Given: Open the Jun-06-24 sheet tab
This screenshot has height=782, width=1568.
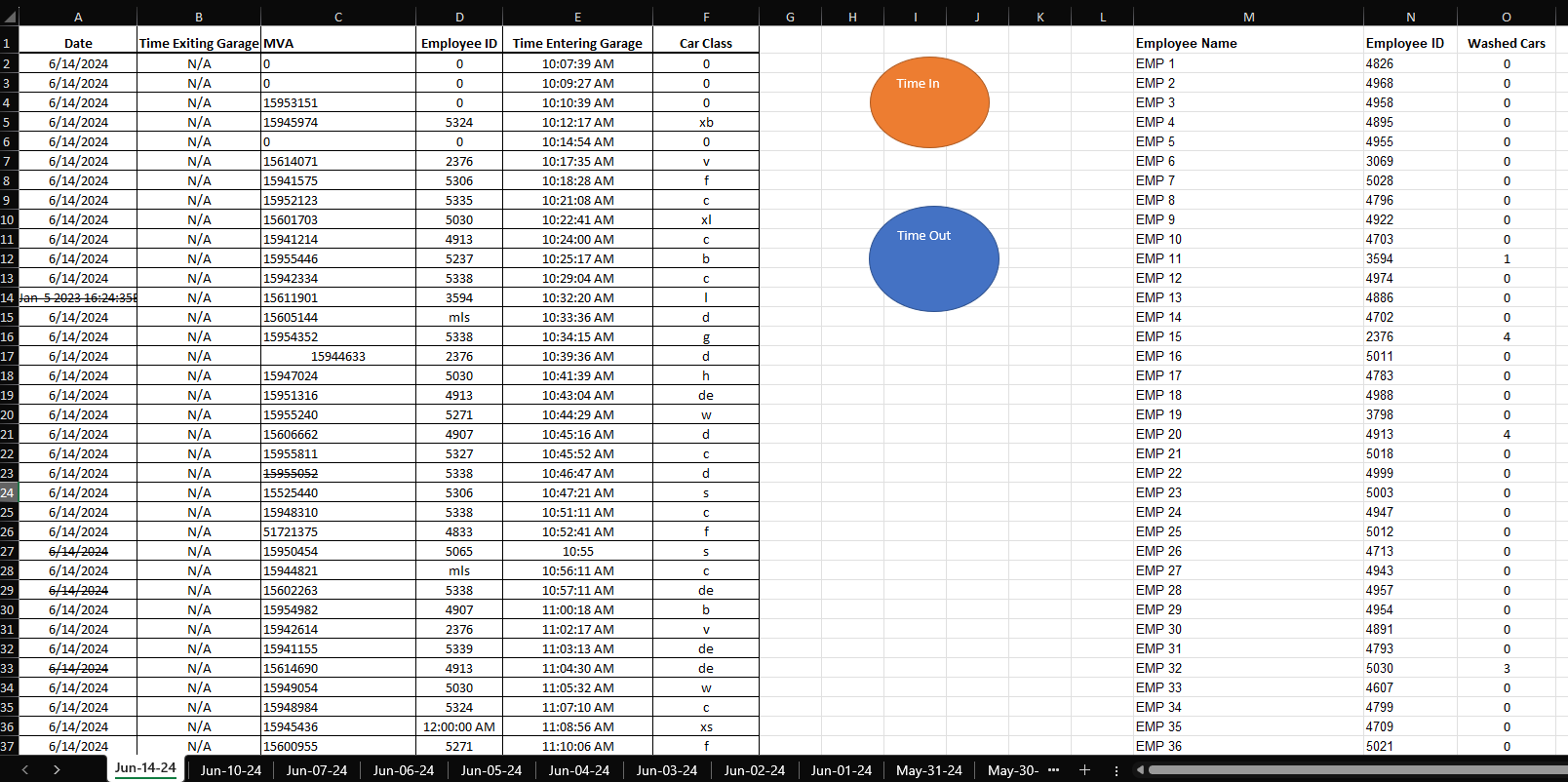Looking at the screenshot, I should click(x=404, y=770).
